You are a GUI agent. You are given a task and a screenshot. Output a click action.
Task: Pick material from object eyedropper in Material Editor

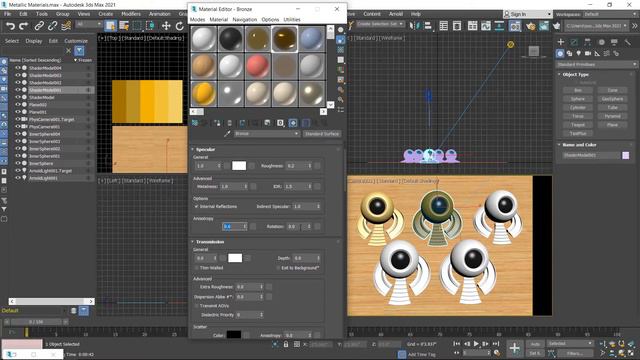227,133
